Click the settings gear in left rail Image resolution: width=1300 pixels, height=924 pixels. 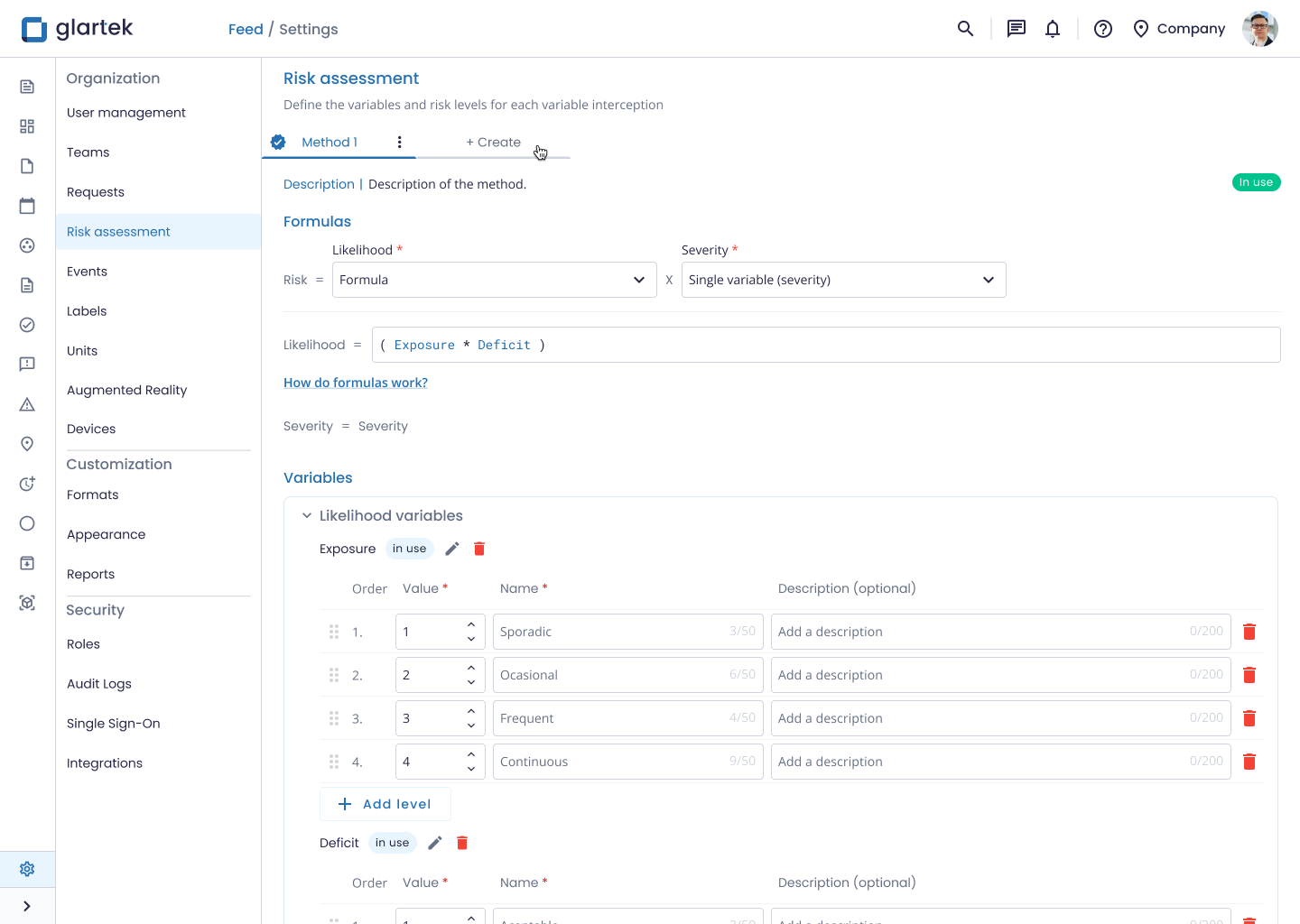pyautogui.click(x=27, y=869)
